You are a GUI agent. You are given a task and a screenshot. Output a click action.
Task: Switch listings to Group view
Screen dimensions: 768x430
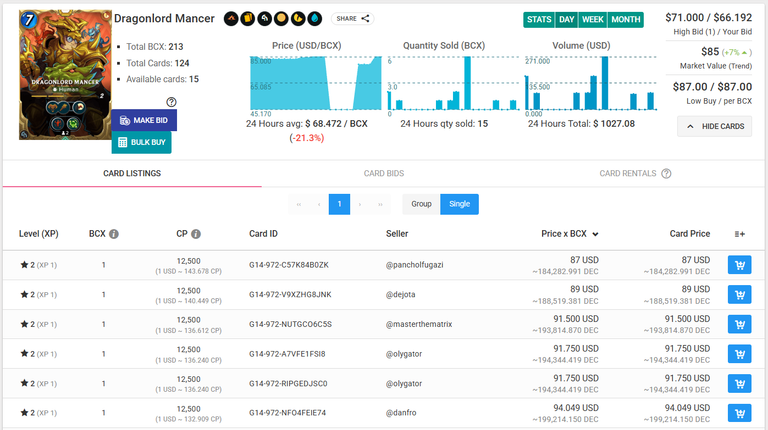(421, 204)
